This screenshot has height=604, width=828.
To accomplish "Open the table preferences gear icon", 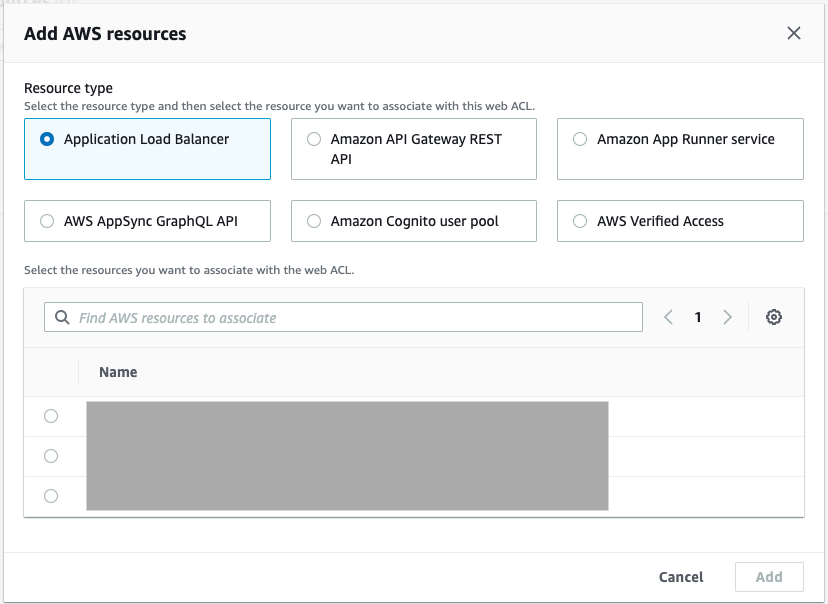I will point(774,317).
